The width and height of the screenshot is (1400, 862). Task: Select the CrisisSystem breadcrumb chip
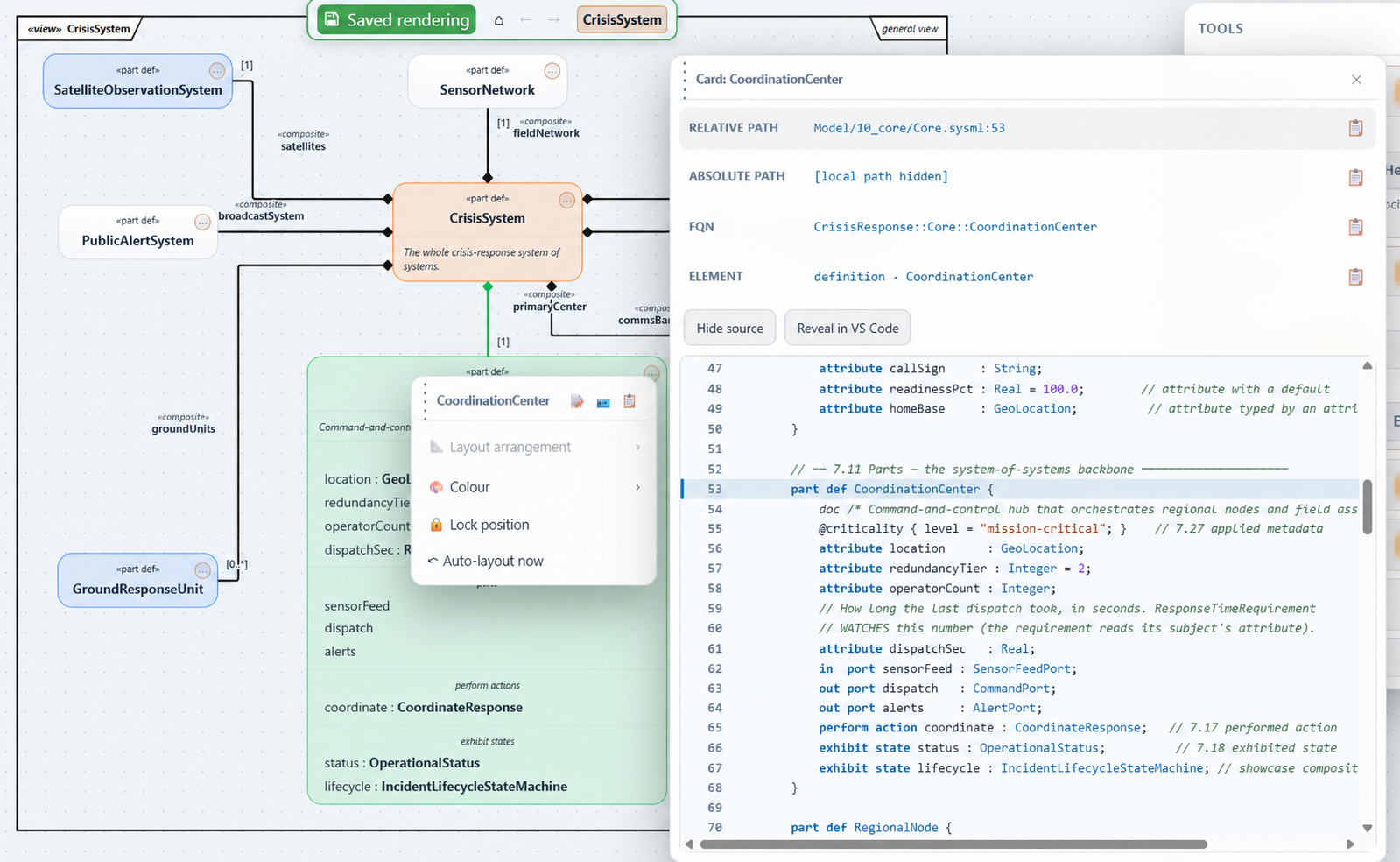622,19
